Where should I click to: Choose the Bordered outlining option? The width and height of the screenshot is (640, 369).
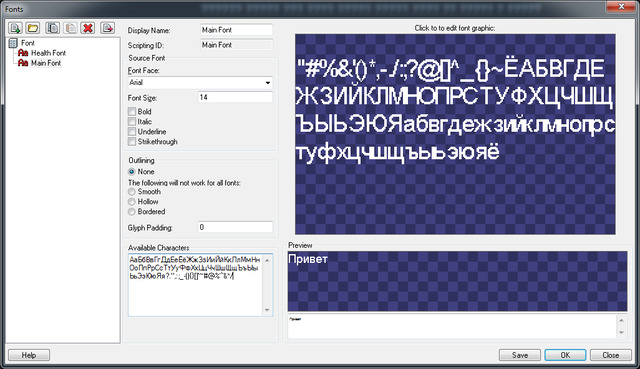[131, 212]
